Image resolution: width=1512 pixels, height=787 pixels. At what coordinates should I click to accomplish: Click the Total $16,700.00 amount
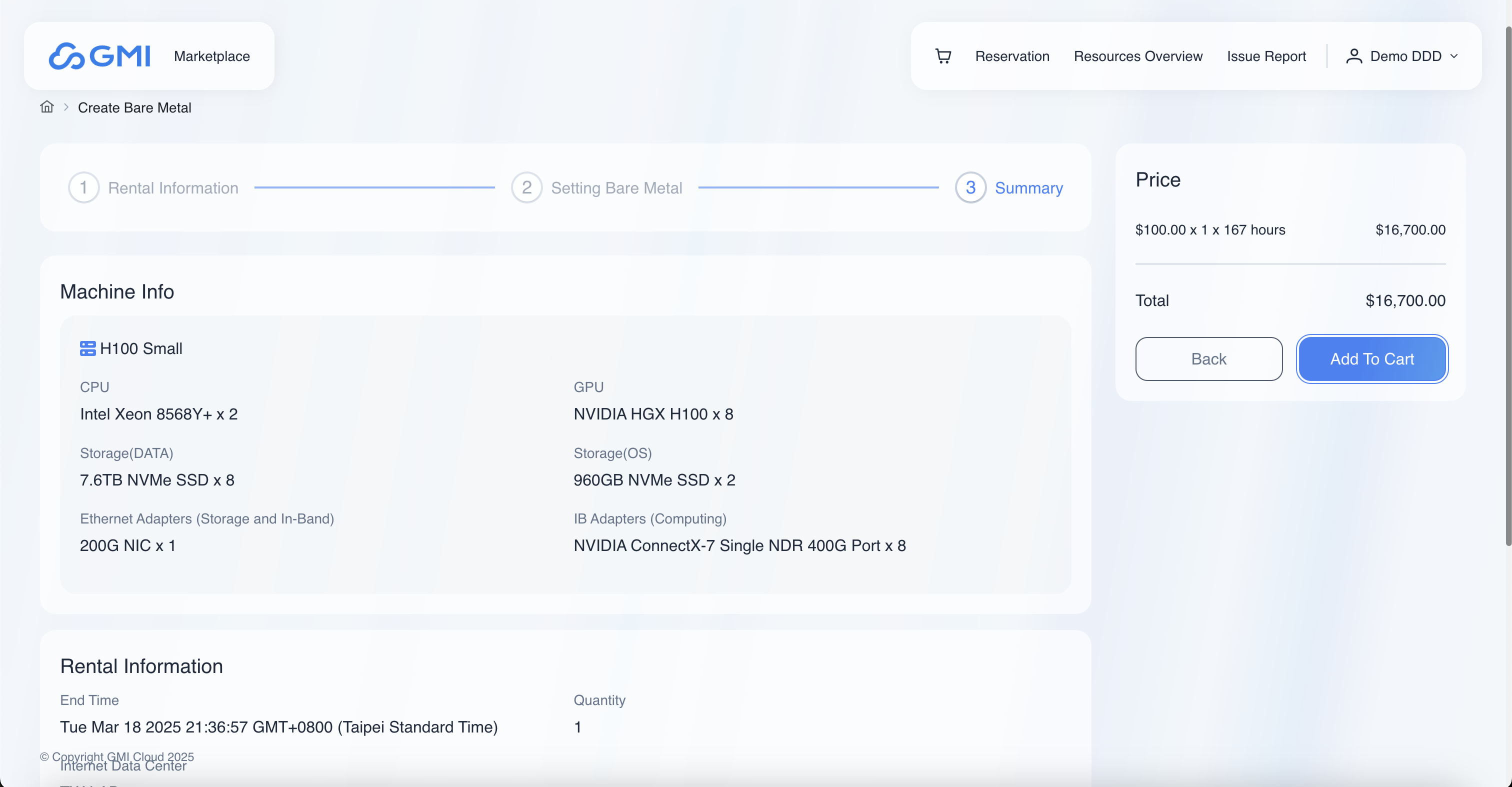tap(1405, 300)
